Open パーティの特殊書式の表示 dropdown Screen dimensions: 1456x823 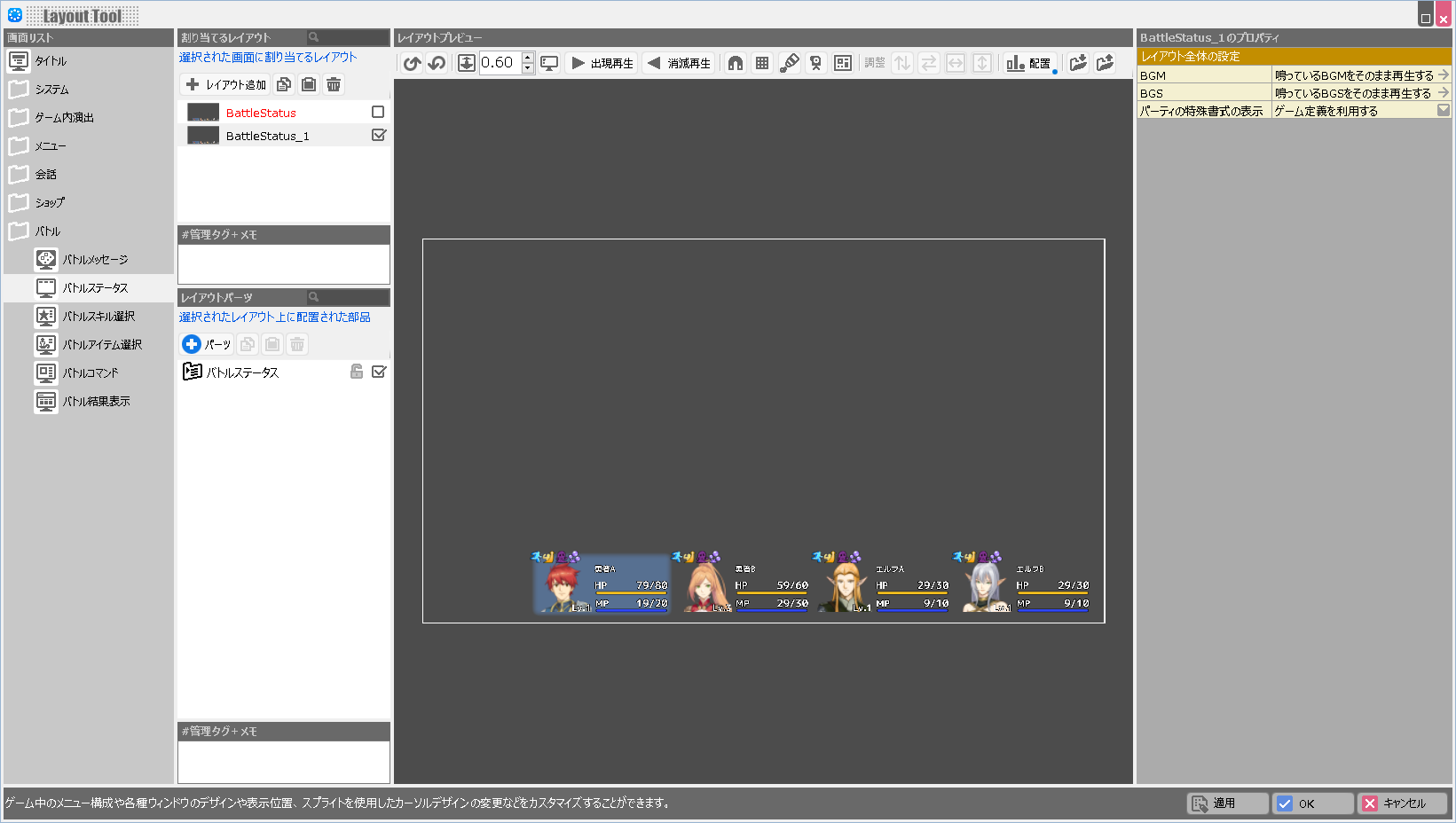coord(1443,111)
